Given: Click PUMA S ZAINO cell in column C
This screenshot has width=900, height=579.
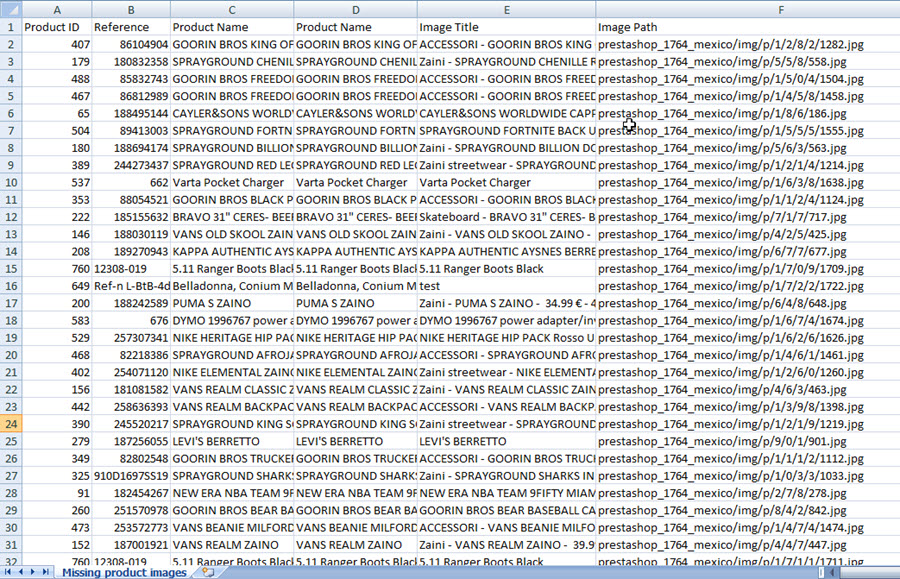Looking at the screenshot, I should (x=232, y=303).
